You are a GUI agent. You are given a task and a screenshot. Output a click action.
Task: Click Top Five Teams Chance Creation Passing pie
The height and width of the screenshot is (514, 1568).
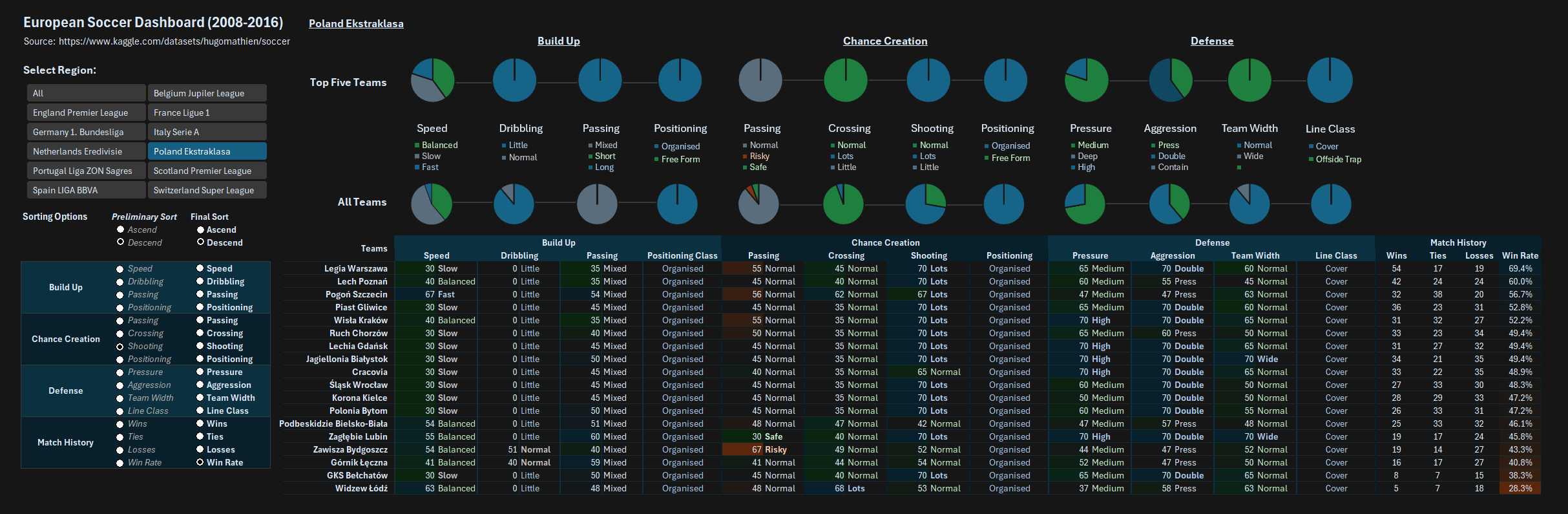pyautogui.click(x=760, y=80)
